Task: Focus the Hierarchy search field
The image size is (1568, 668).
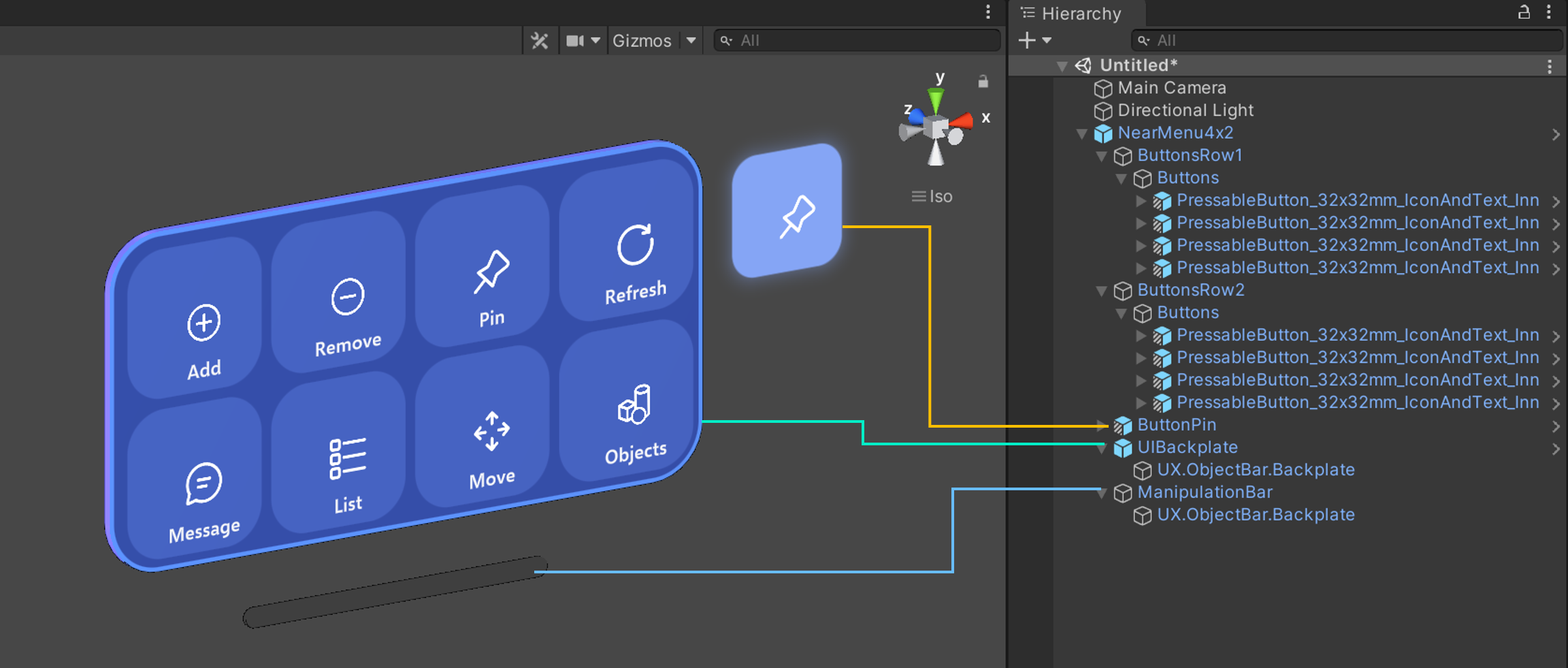Action: click(1346, 41)
